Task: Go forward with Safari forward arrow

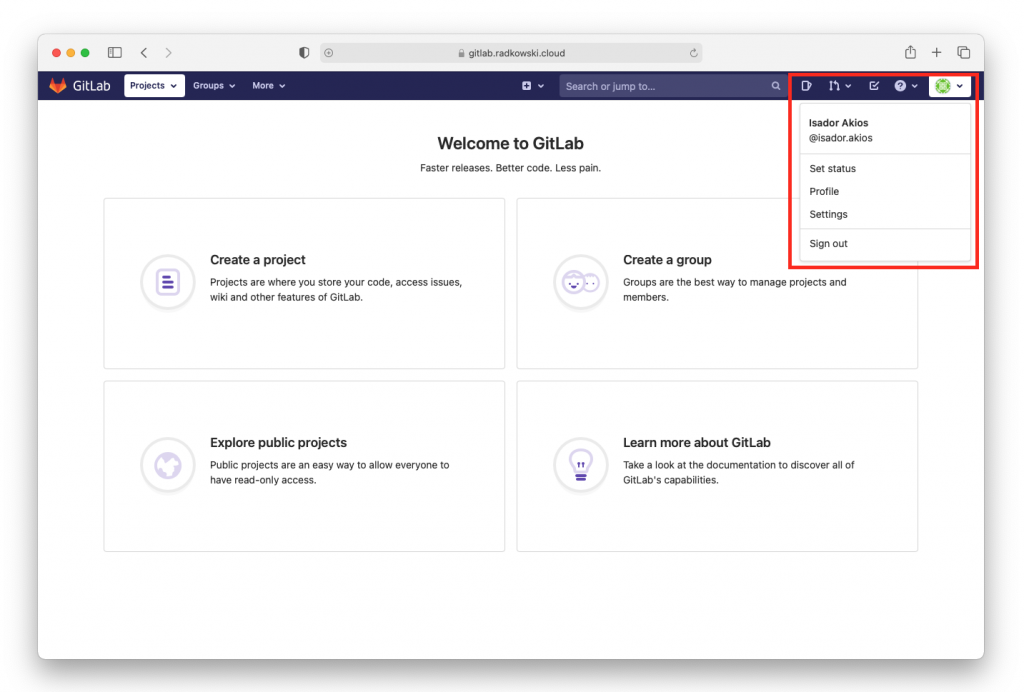Action: pyautogui.click(x=168, y=52)
